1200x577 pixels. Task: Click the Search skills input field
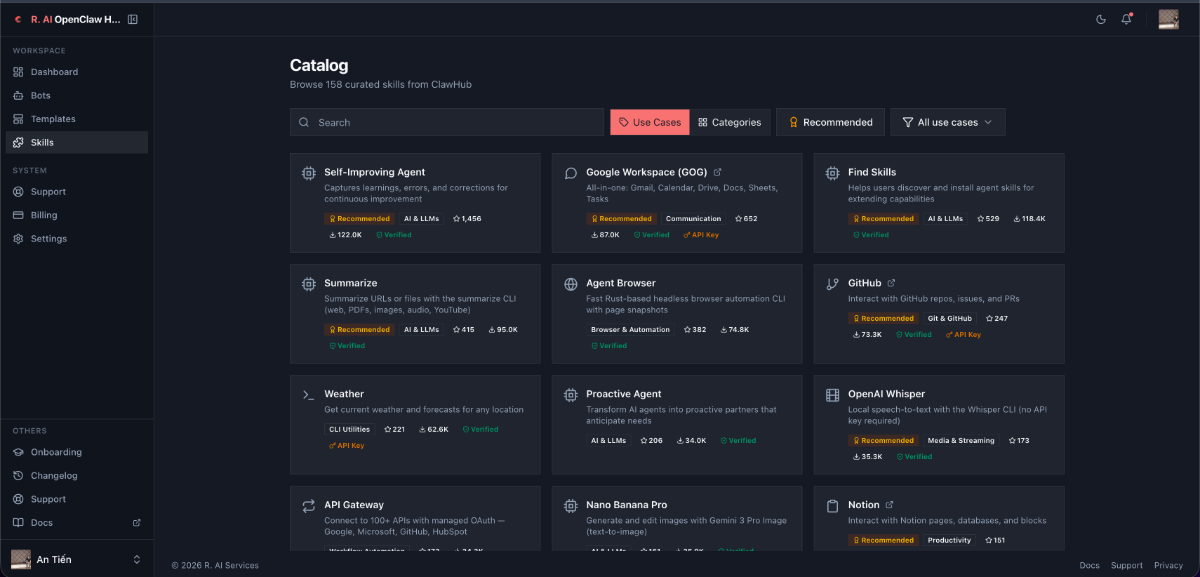point(447,122)
